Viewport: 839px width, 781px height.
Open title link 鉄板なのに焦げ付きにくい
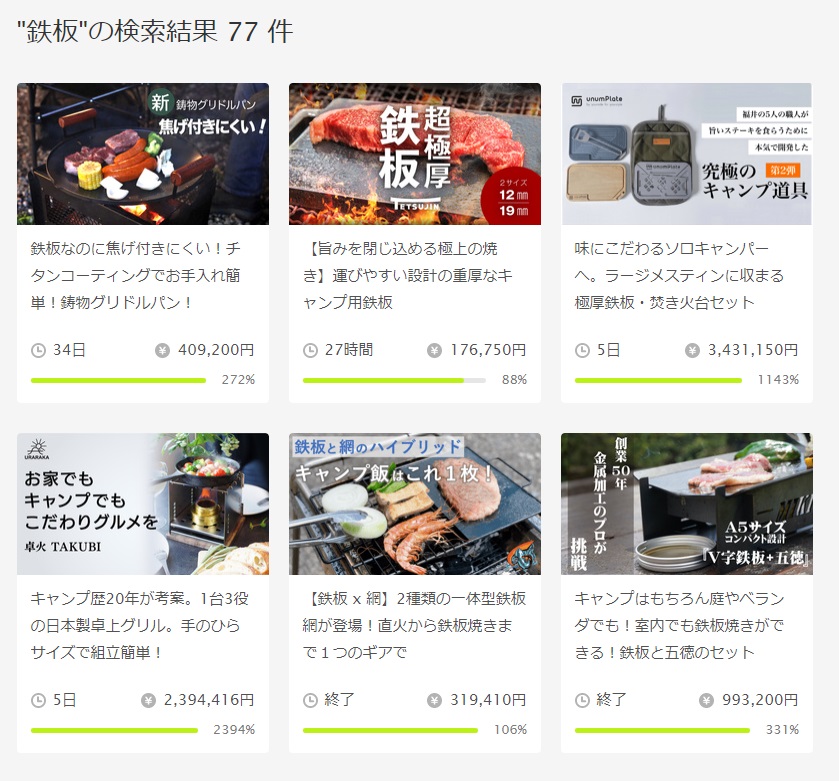coord(136,275)
